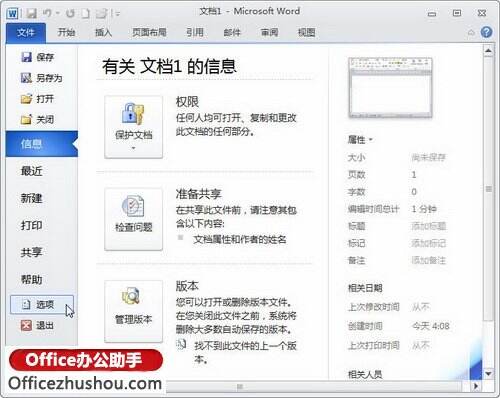
Task: Click the Undo icon in quick access toolbar
Action: [48, 13]
